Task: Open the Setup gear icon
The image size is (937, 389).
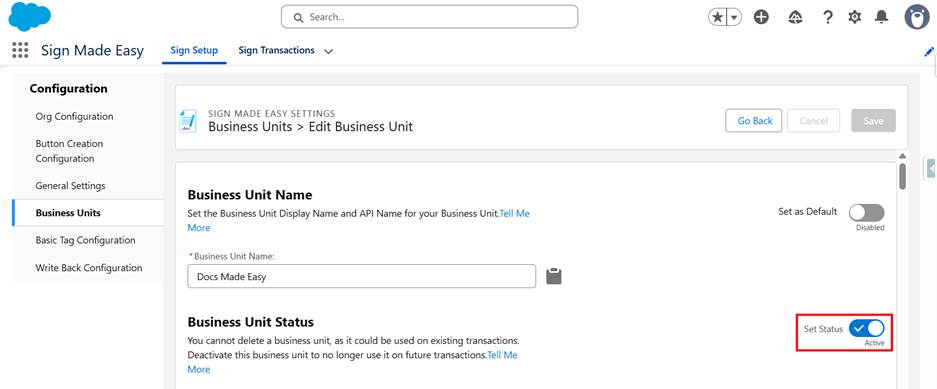Action: click(x=855, y=17)
